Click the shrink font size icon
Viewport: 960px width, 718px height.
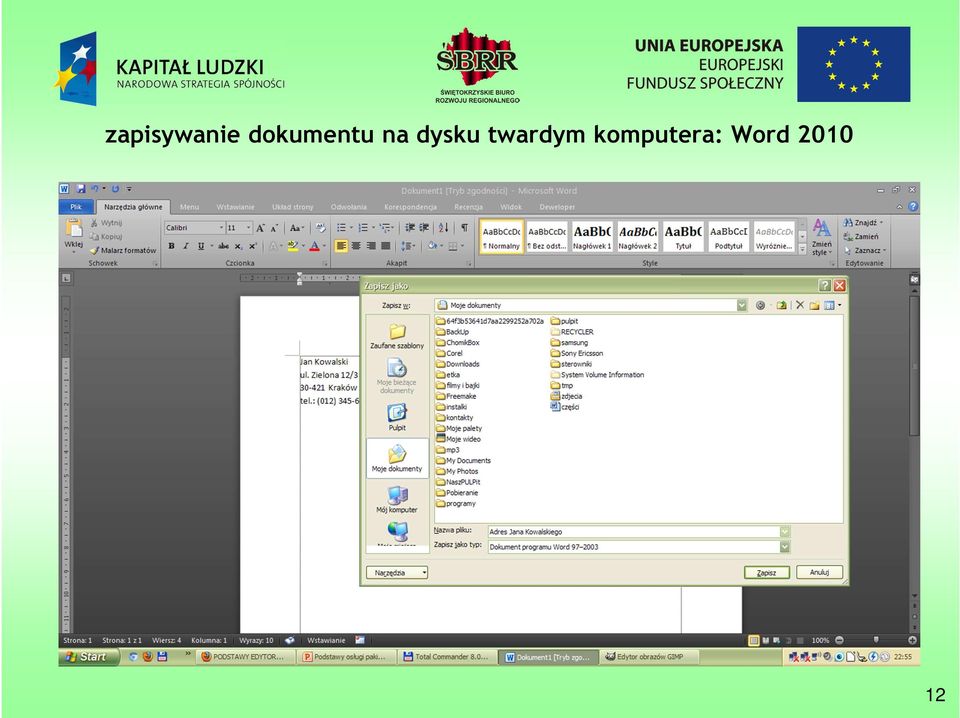pos(274,228)
